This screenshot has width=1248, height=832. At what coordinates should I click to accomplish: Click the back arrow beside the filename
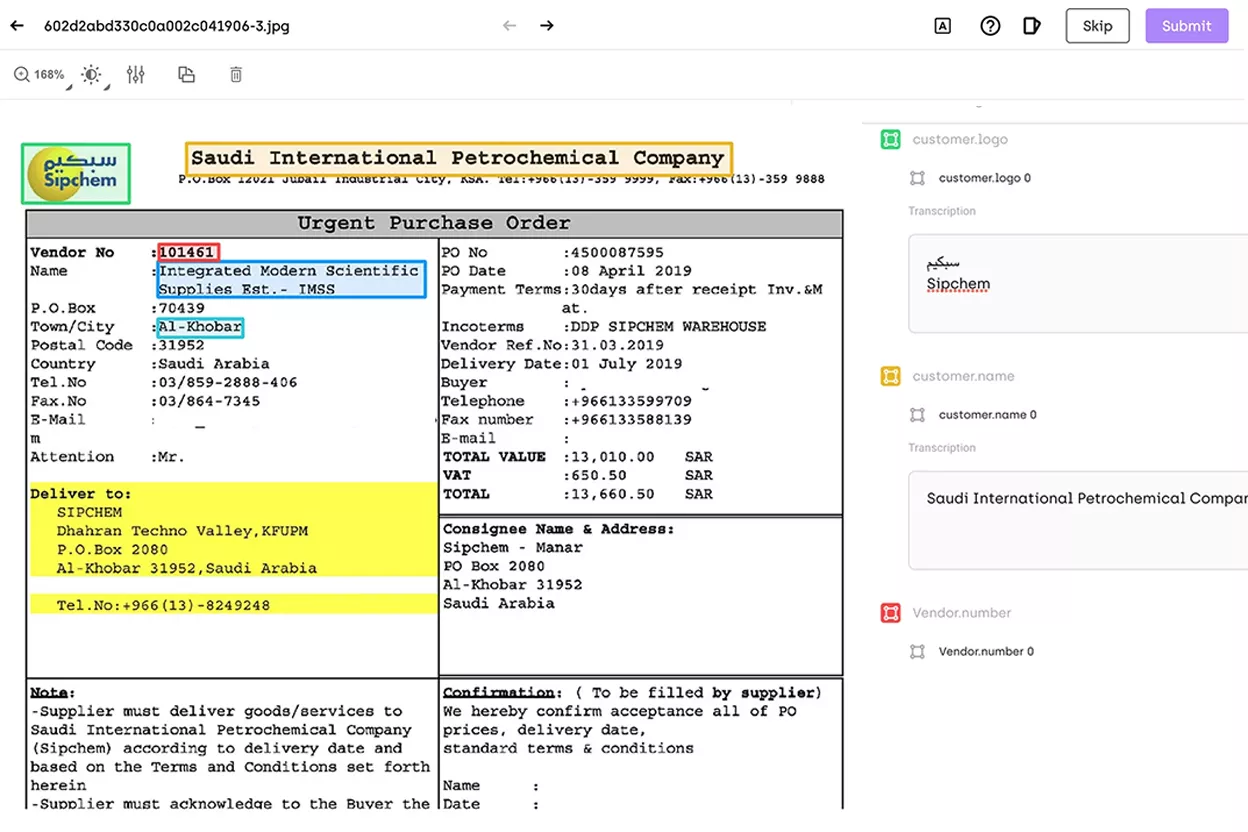click(16, 25)
